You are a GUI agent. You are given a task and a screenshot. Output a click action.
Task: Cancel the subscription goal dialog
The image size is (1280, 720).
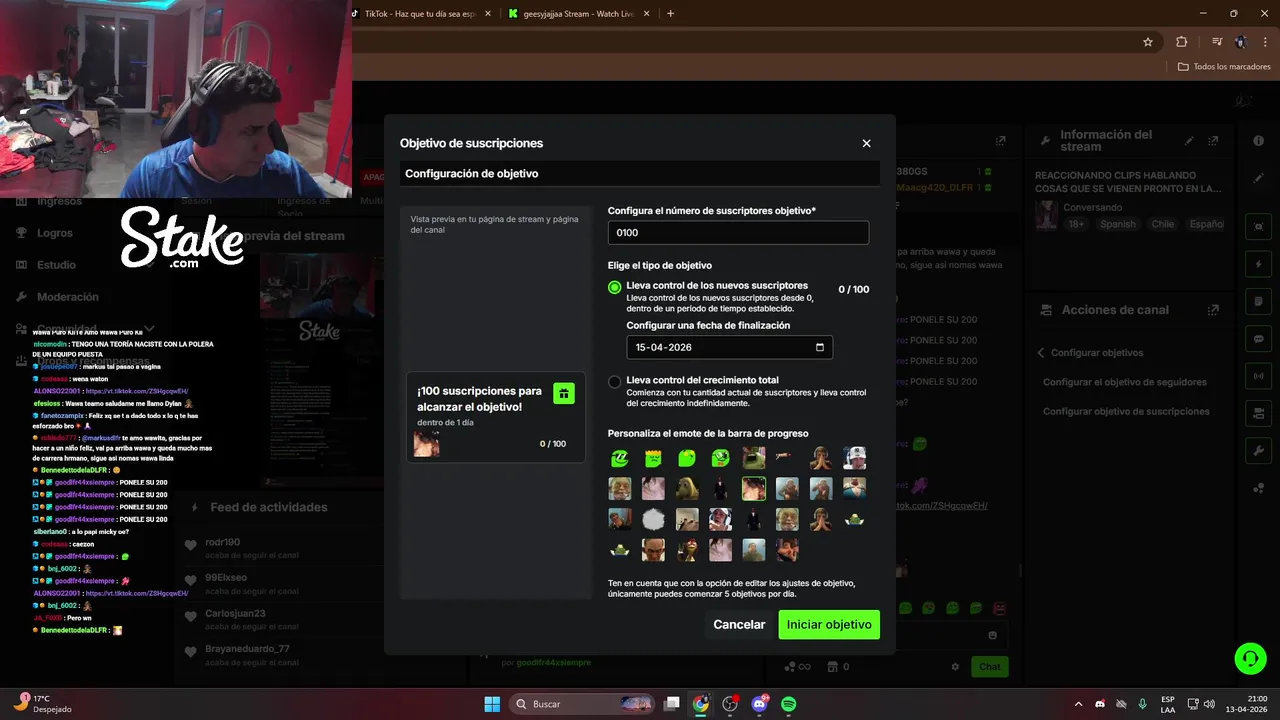(739, 624)
